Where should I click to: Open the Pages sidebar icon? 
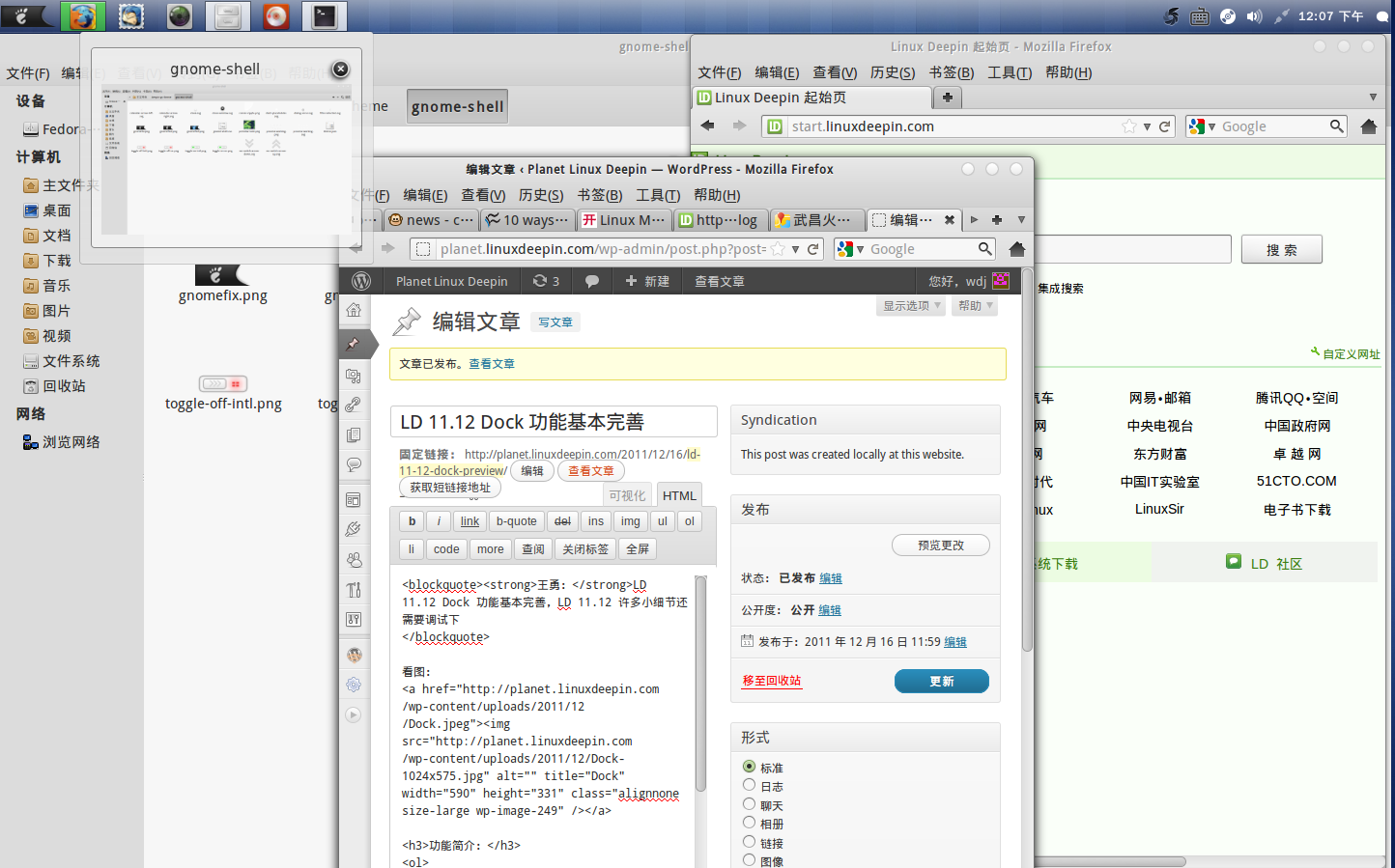pos(354,435)
